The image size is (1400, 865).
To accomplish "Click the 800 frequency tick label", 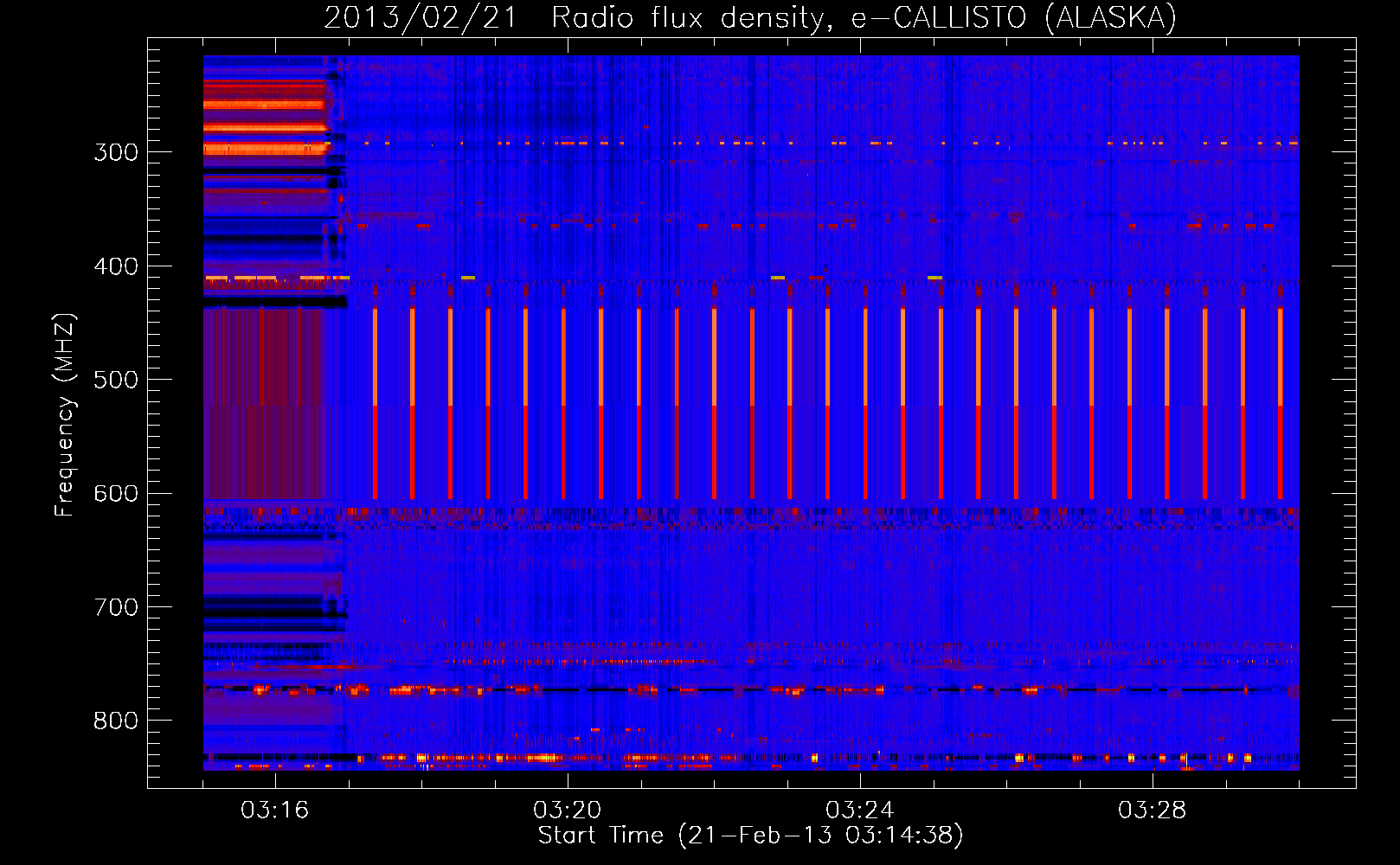I will pos(116,721).
